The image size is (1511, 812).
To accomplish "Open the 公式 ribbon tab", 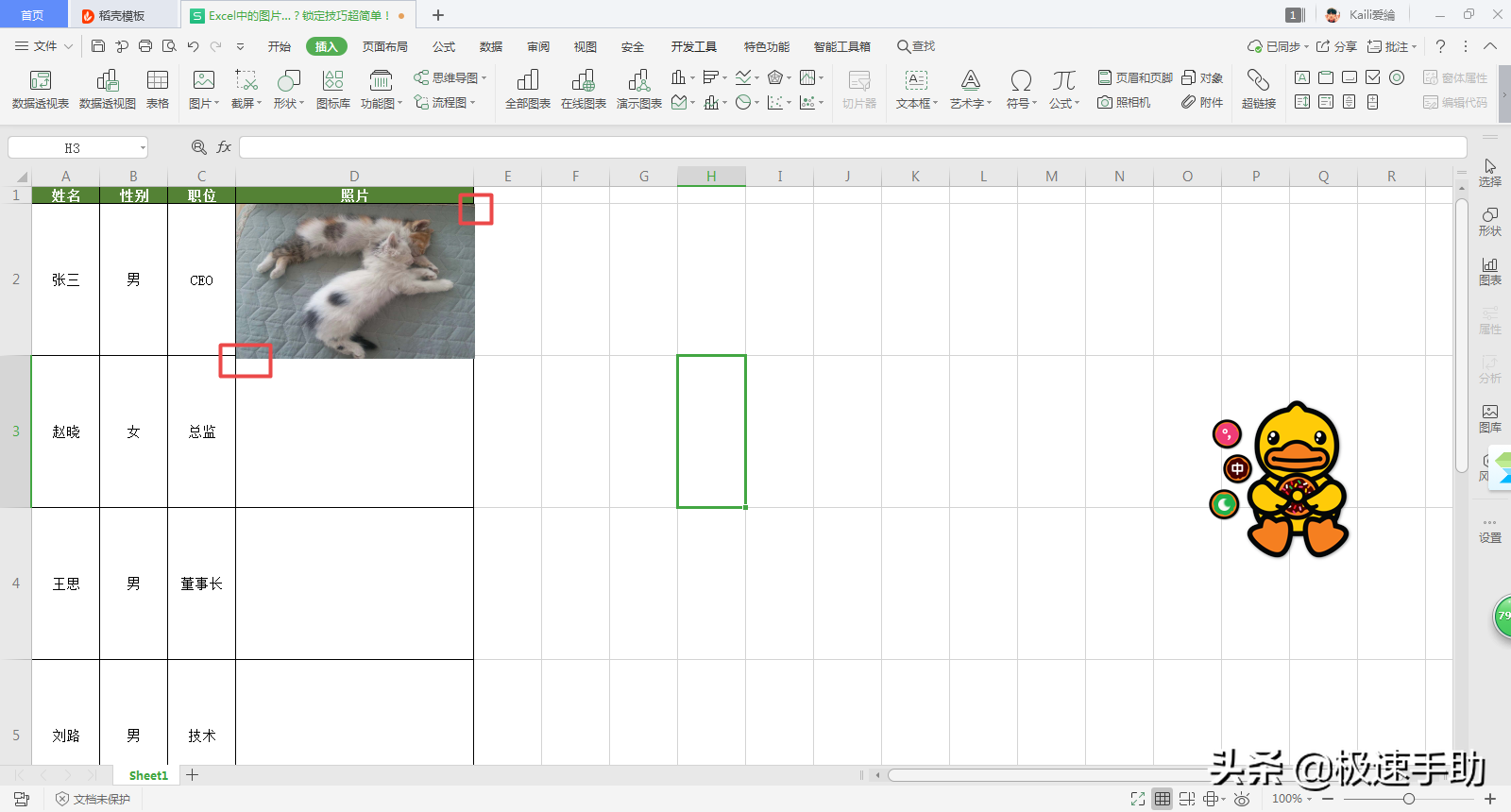I will 444,46.
